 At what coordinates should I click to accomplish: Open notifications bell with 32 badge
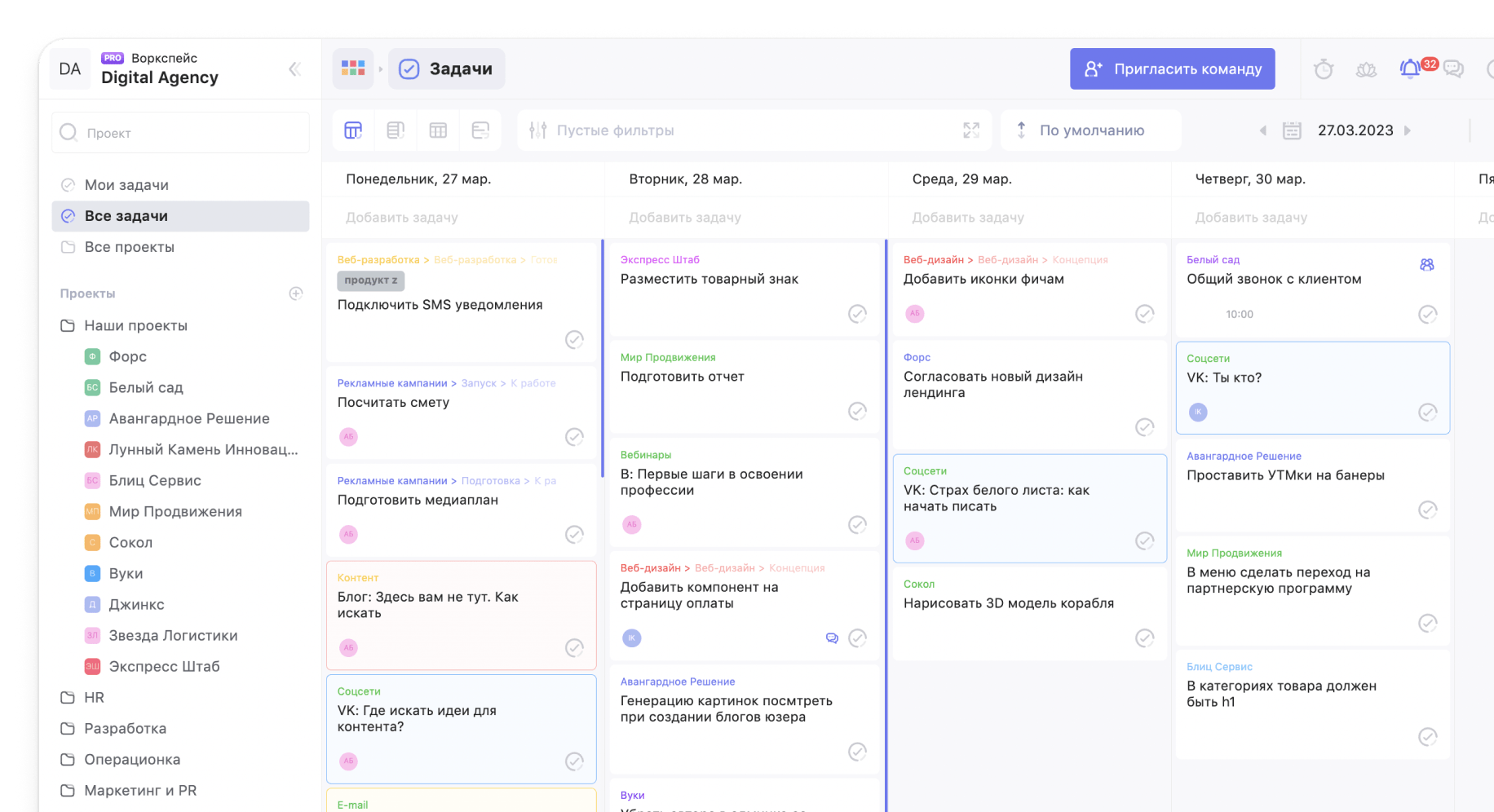pyautogui.click(x=1411, y=68)
